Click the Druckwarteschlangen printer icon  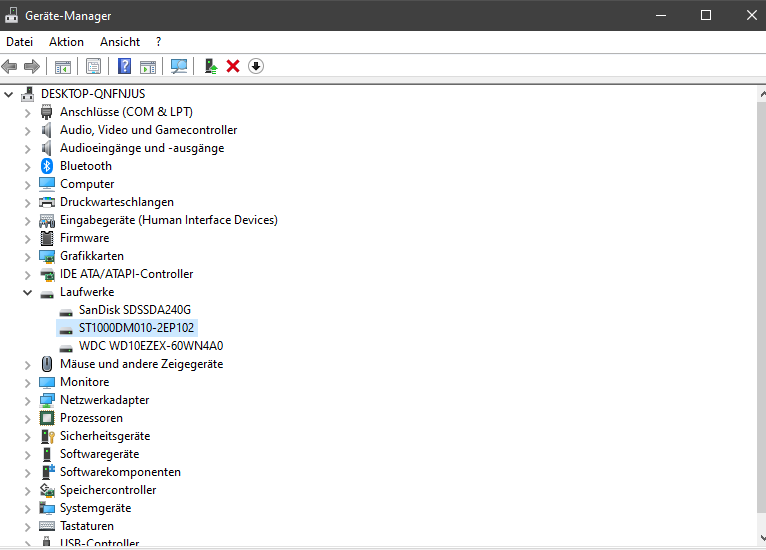(x=47, y=202)
